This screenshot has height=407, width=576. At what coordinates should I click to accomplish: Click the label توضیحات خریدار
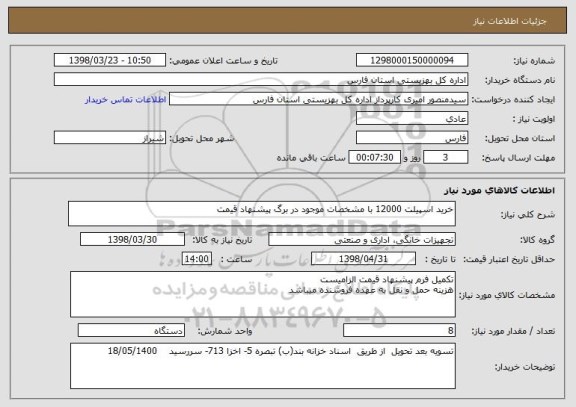pos(525,367)
